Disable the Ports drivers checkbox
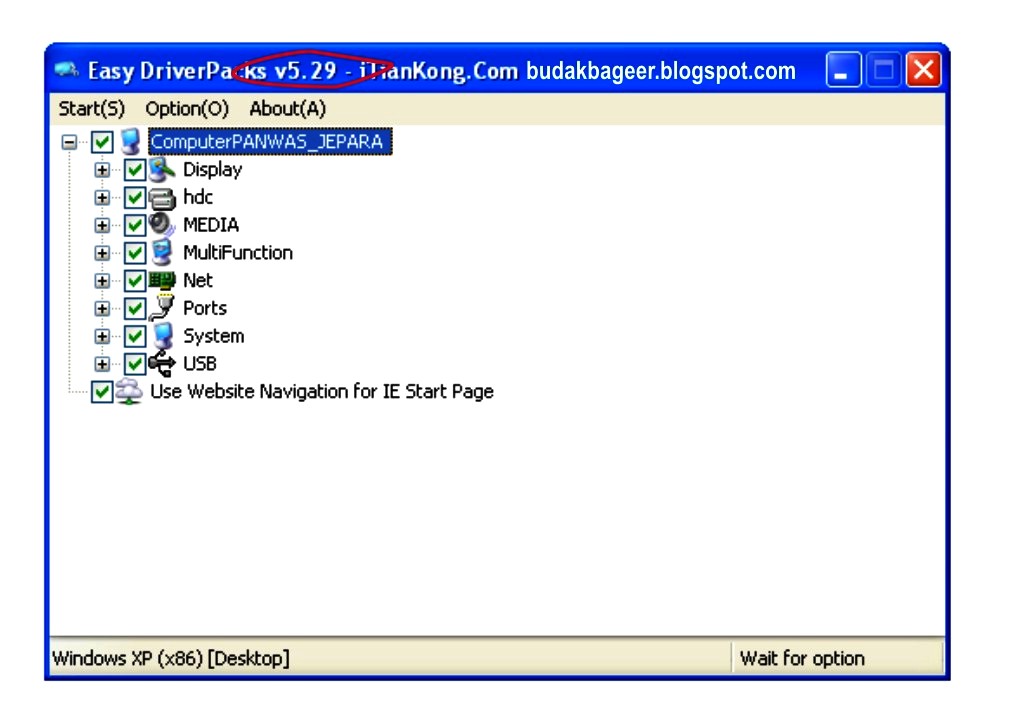The width and height of the screenshot is (1011, 724). tap(134, 308)
